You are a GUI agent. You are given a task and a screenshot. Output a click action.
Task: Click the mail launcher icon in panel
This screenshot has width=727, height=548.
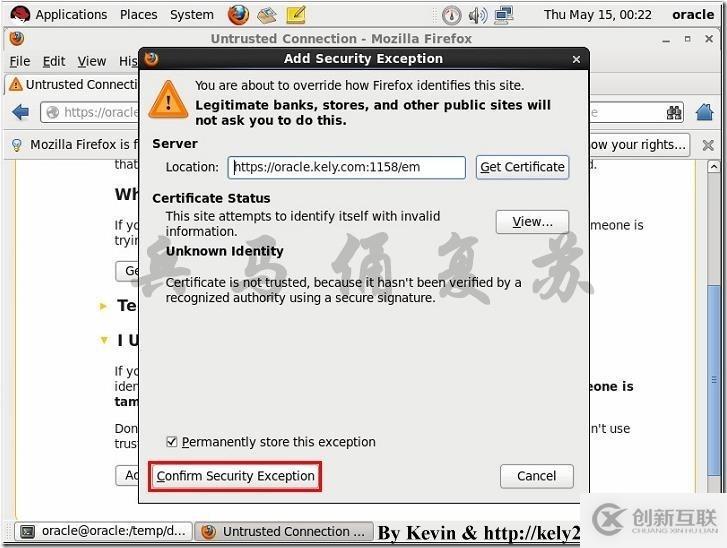[x=267, y=15]
